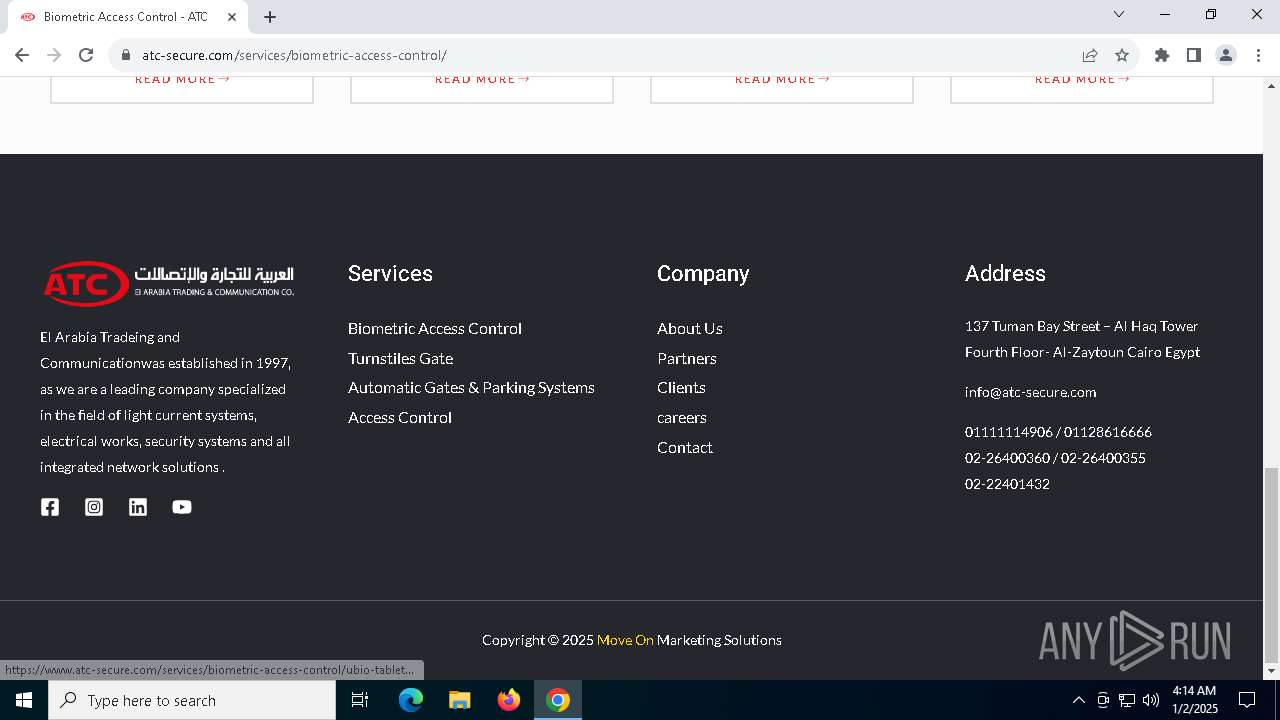The height and width of the screenshot is (720, 1280).
Task: Click the info@atc-secure.com email
Action: click(x=1030, y=392)
